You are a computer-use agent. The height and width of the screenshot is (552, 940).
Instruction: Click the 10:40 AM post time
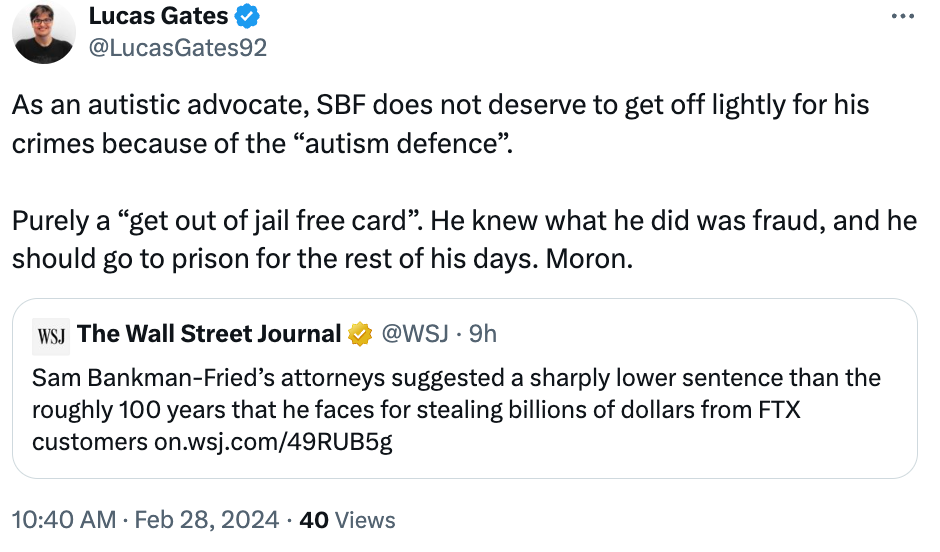[64, 520]
